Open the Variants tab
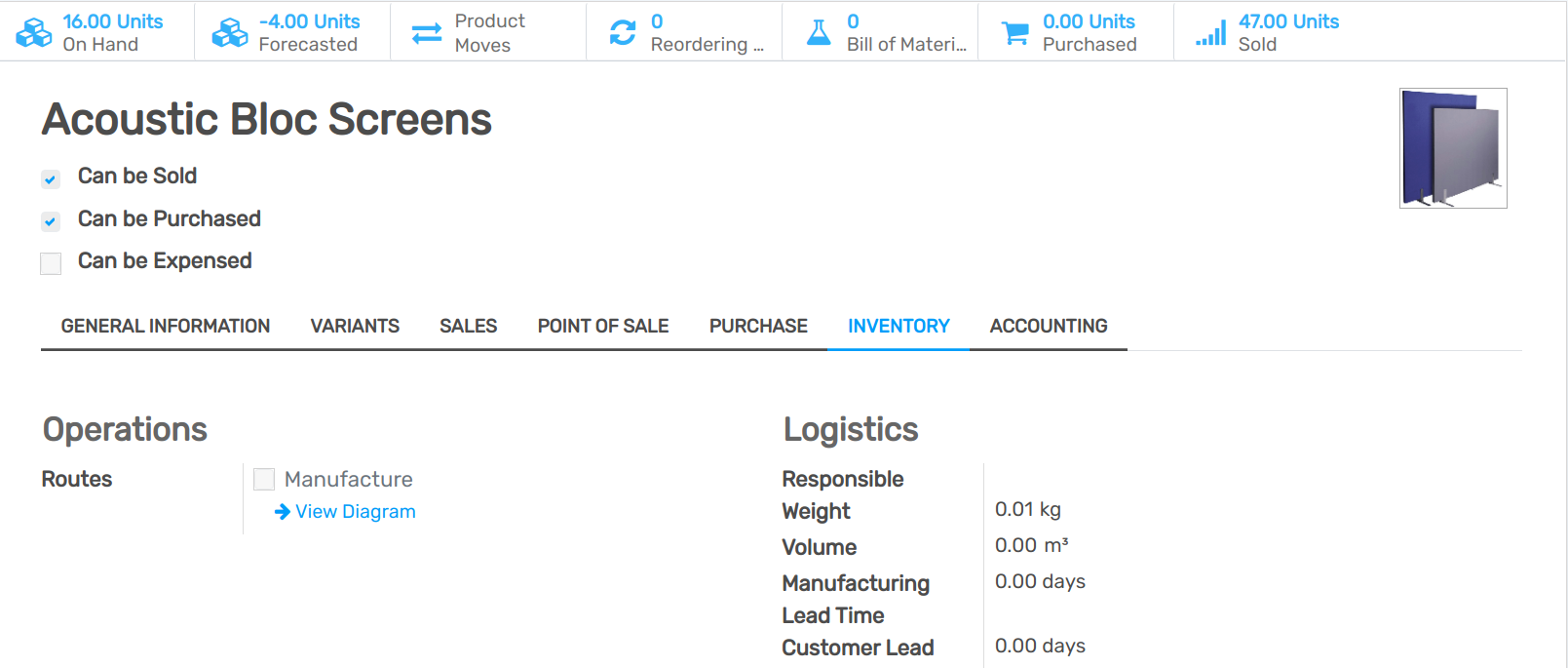 click(x=355, y=326)
